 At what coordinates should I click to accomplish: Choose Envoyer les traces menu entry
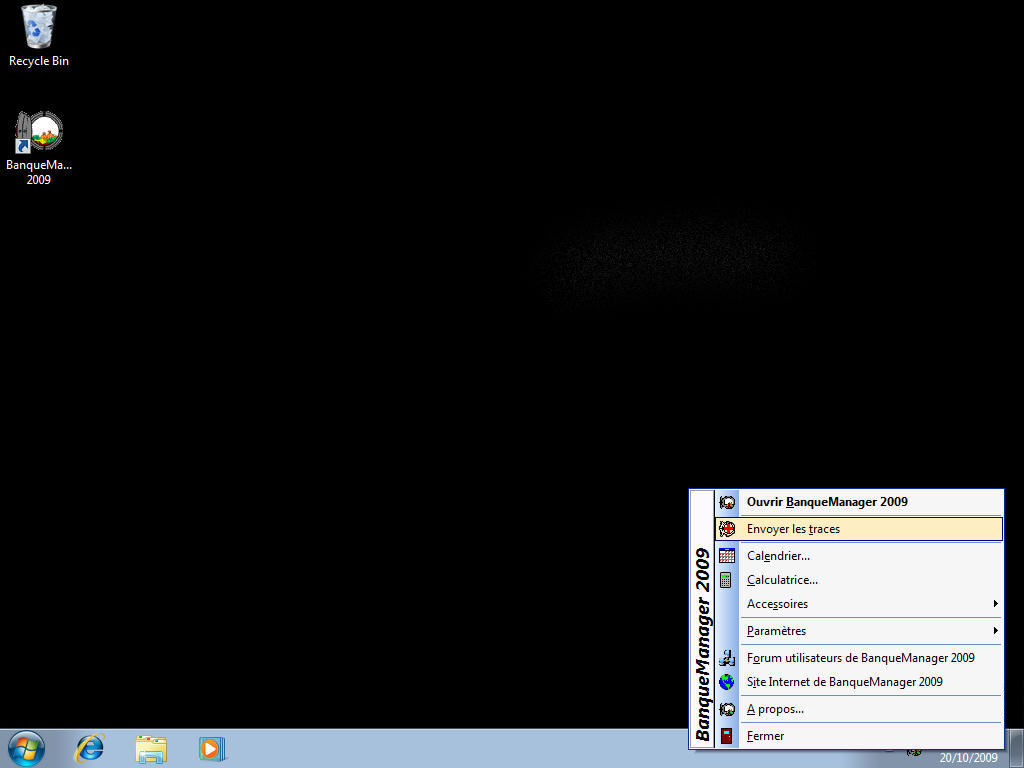[793, 529]
